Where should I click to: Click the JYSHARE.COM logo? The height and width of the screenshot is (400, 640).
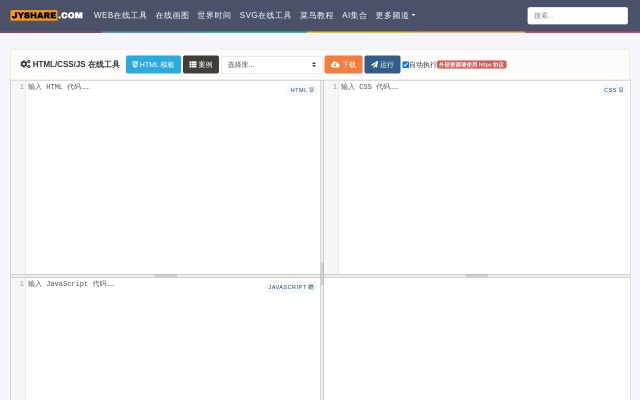click(x=47, y=15)
